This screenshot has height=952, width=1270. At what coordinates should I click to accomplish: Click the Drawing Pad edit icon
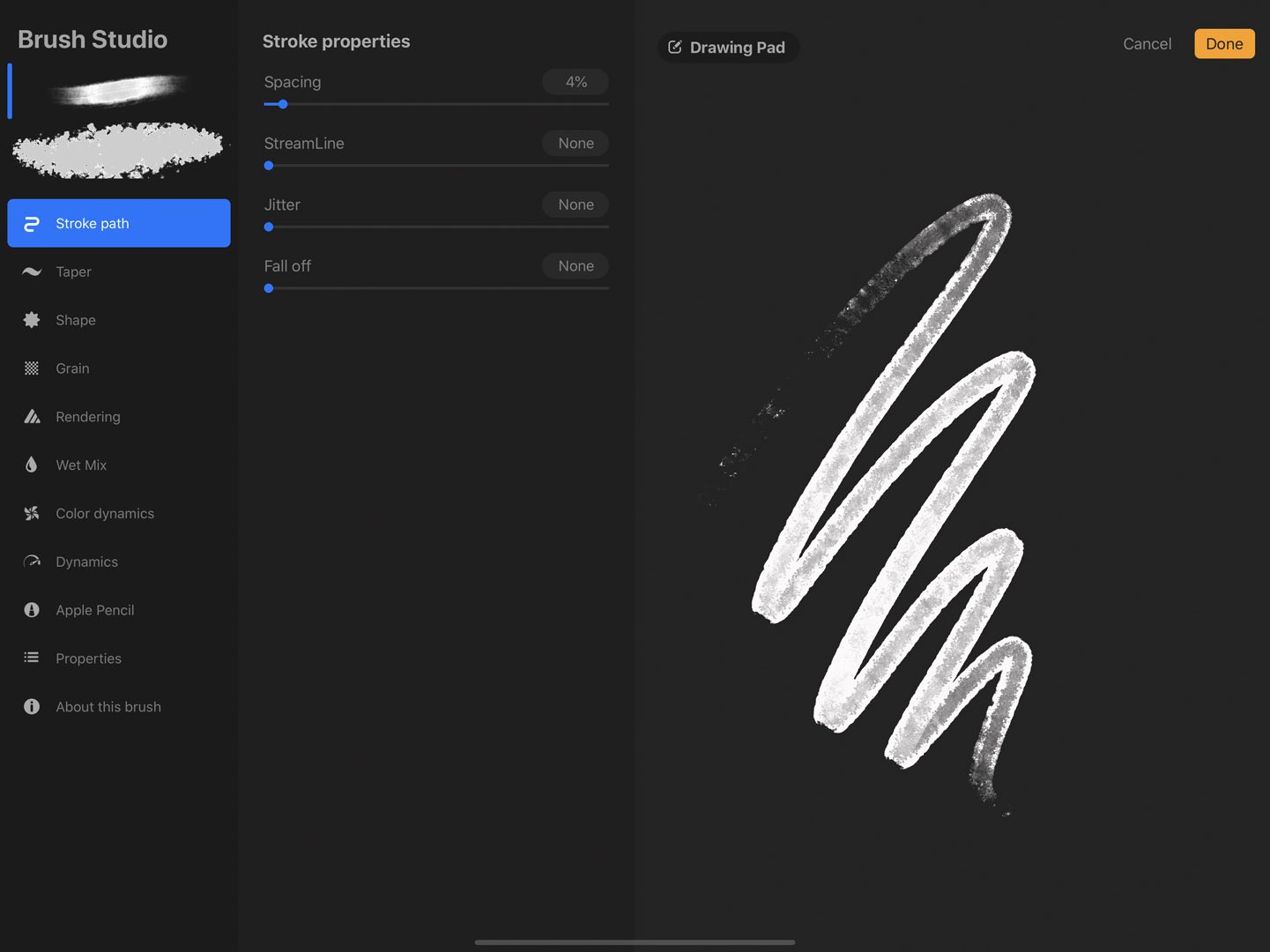(675, 47)
